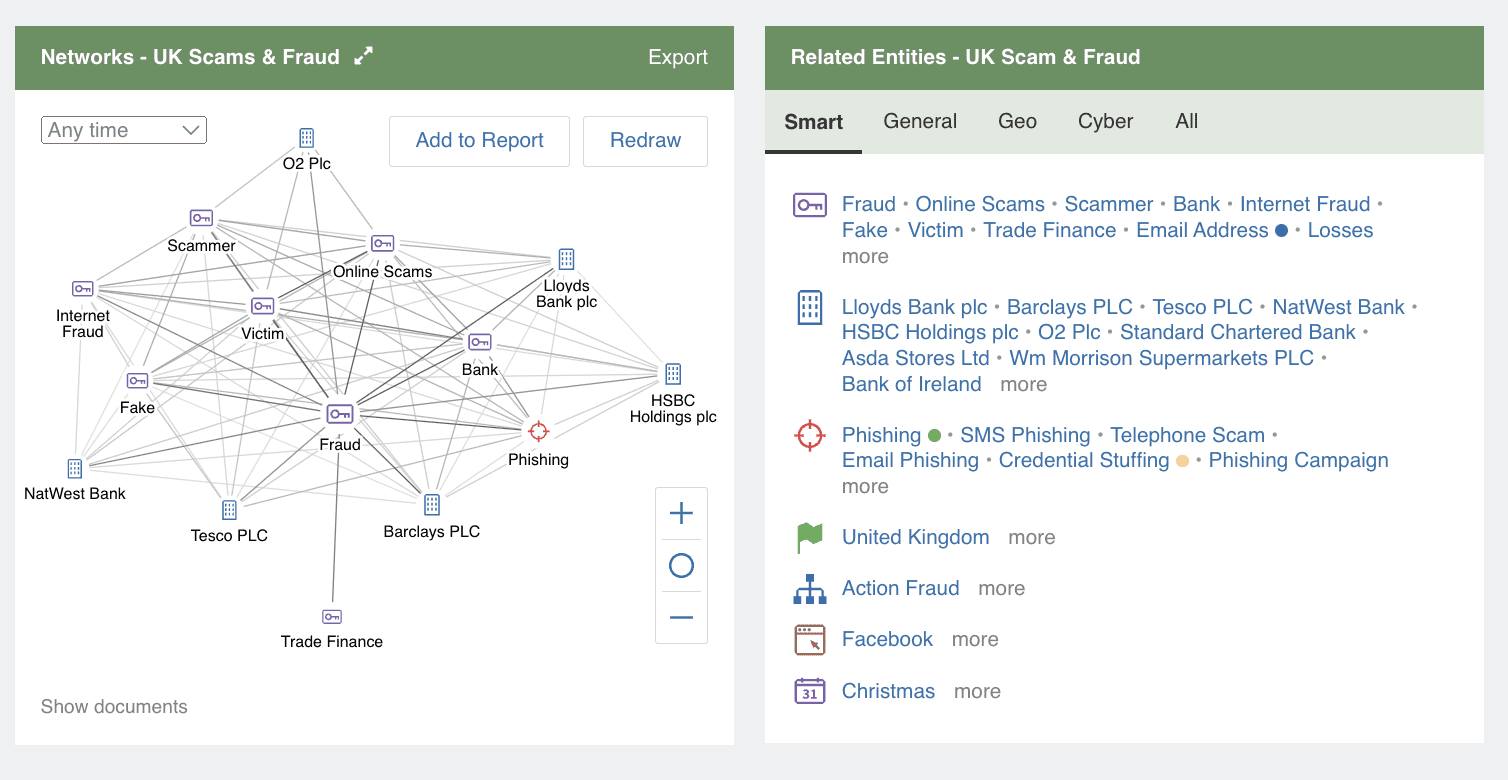1508x780 pixels.
Task: Click Show documents link
Action: pyautogui.click(x=114, y=706)
